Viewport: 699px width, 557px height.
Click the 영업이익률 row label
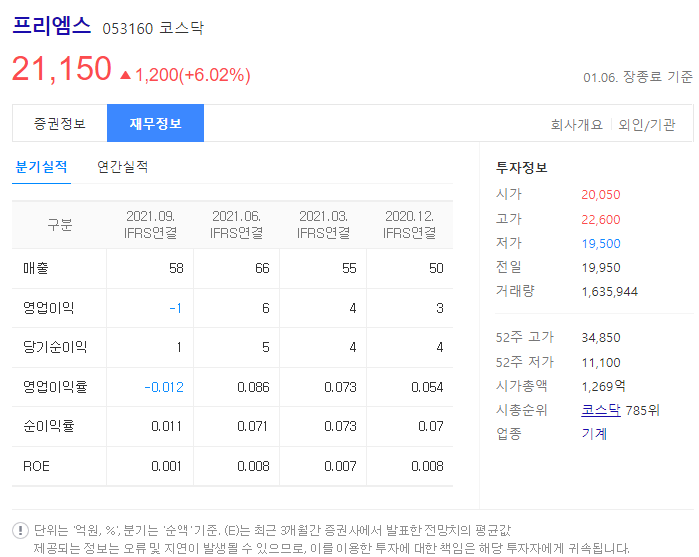pyautogui.click(x=55, y=387)
